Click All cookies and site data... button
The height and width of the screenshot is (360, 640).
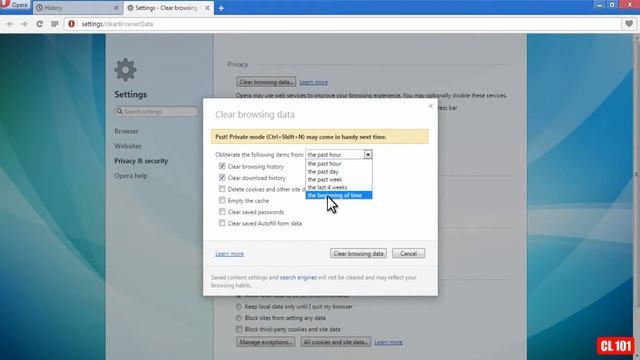coord(336,342)
